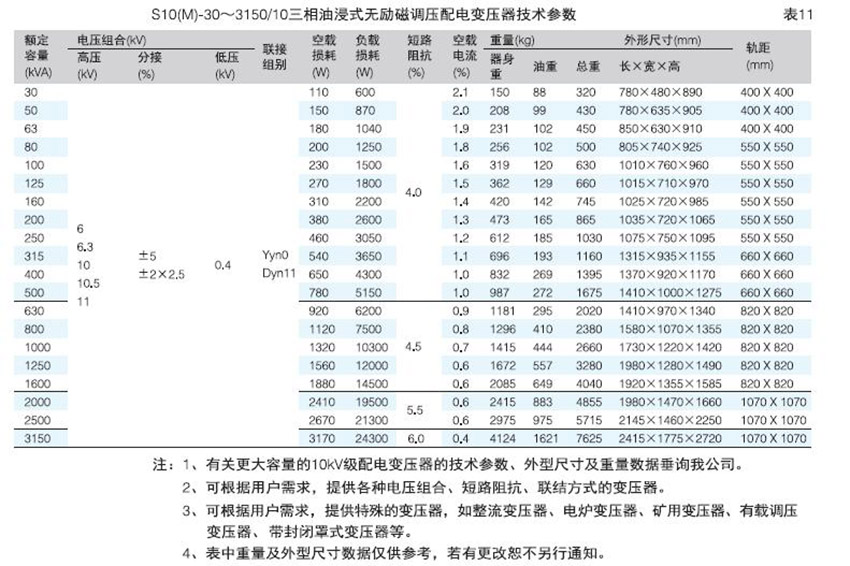Image resolution: width=850 pixels, height=566 pixels.
Task: Select the 5.5 short-circuit impedance value
Action: click(416, 409)
